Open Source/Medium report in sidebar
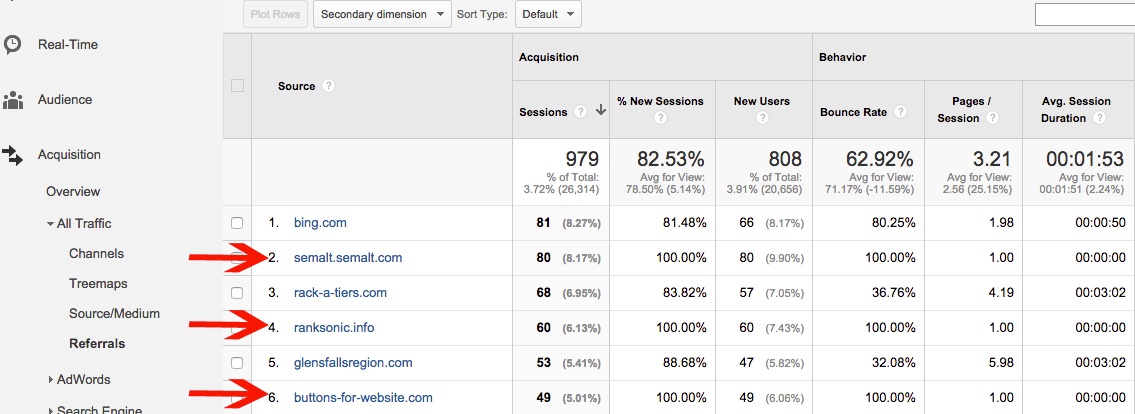The image size is (1135, 414). (114, 314)
